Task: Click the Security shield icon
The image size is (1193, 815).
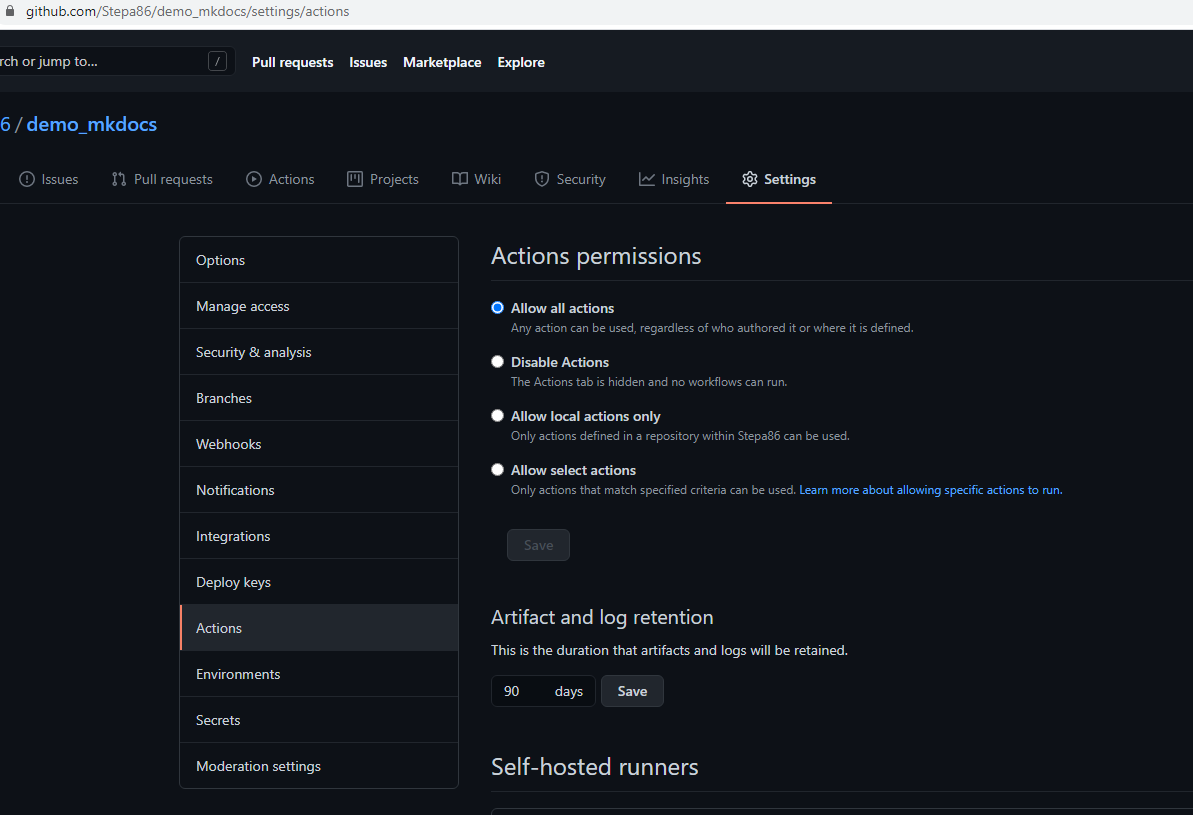Action: pos(542,179)
